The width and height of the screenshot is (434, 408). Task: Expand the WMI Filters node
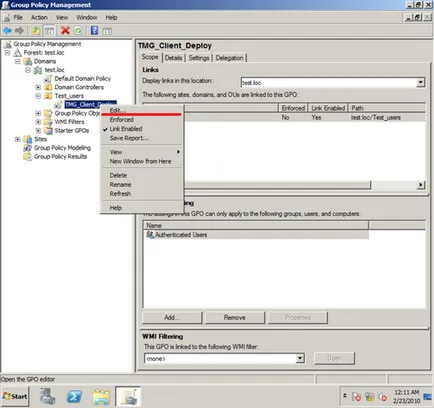click(x=38, y=122)
